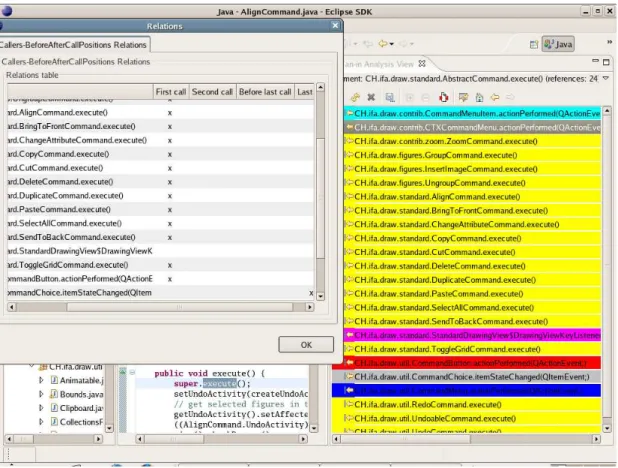Select GroupCommand.execute() in Fan-in list

click(472, 155)
